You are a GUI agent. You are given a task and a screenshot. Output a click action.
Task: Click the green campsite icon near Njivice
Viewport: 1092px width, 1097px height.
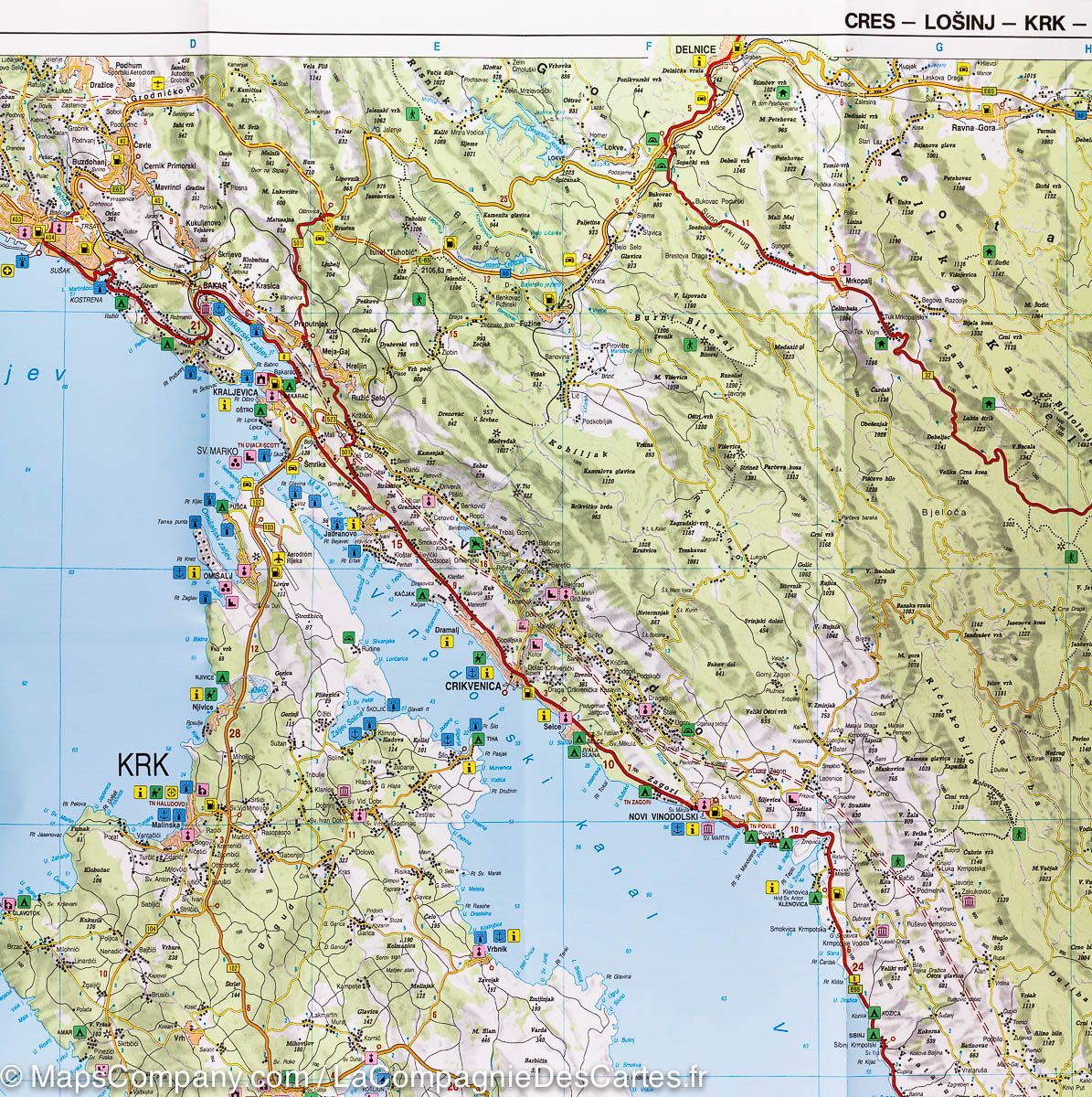(x=222, y=676)
